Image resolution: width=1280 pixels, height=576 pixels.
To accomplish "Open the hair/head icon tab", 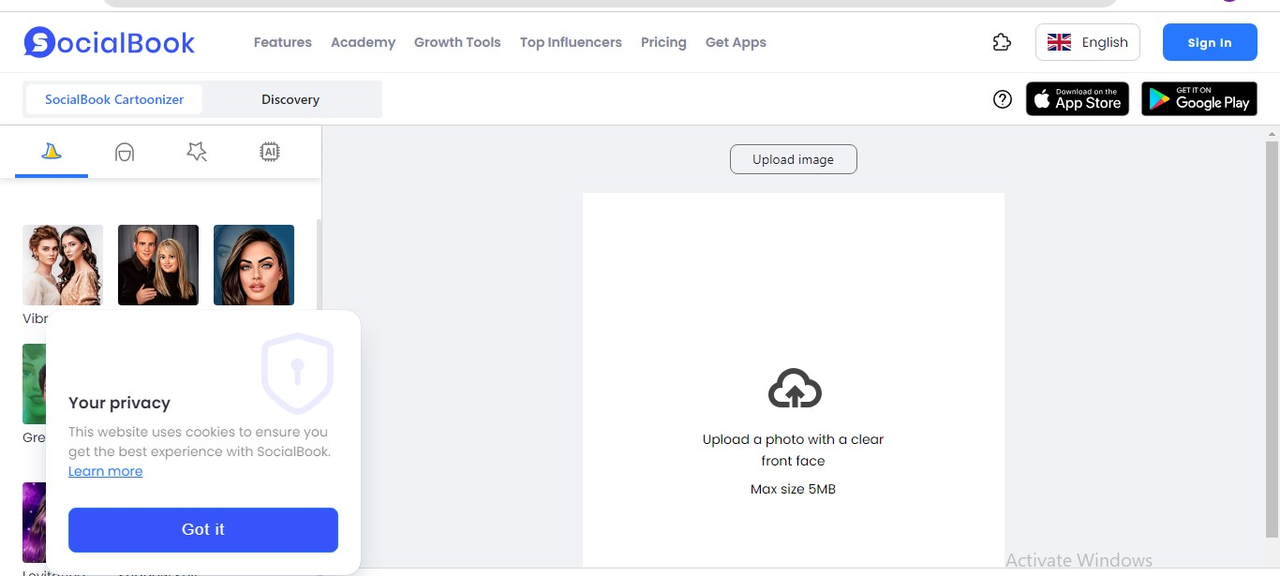I will 124,152.
